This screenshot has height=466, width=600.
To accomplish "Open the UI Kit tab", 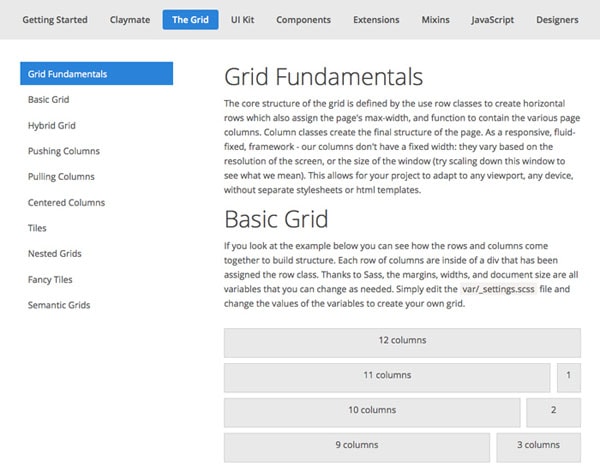I will pos(242,20).
